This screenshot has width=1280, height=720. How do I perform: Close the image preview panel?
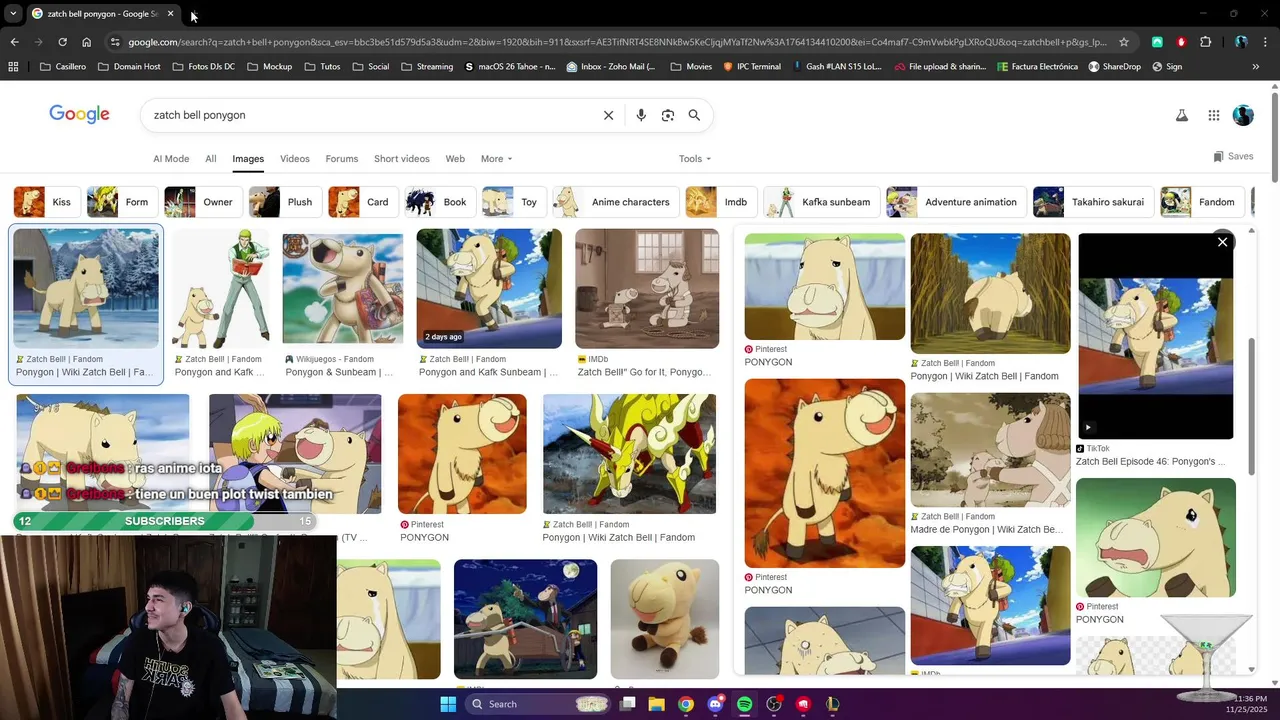coord(1222,242)
